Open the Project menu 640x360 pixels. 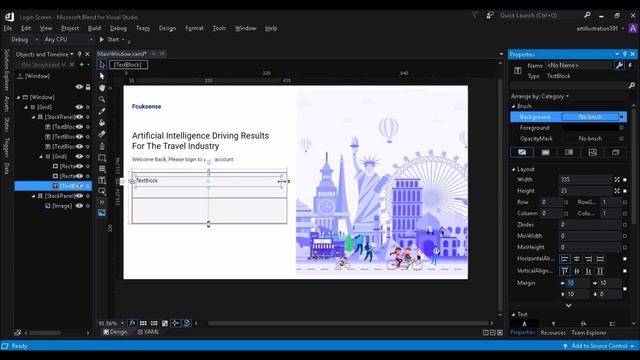tap(70, 28)
